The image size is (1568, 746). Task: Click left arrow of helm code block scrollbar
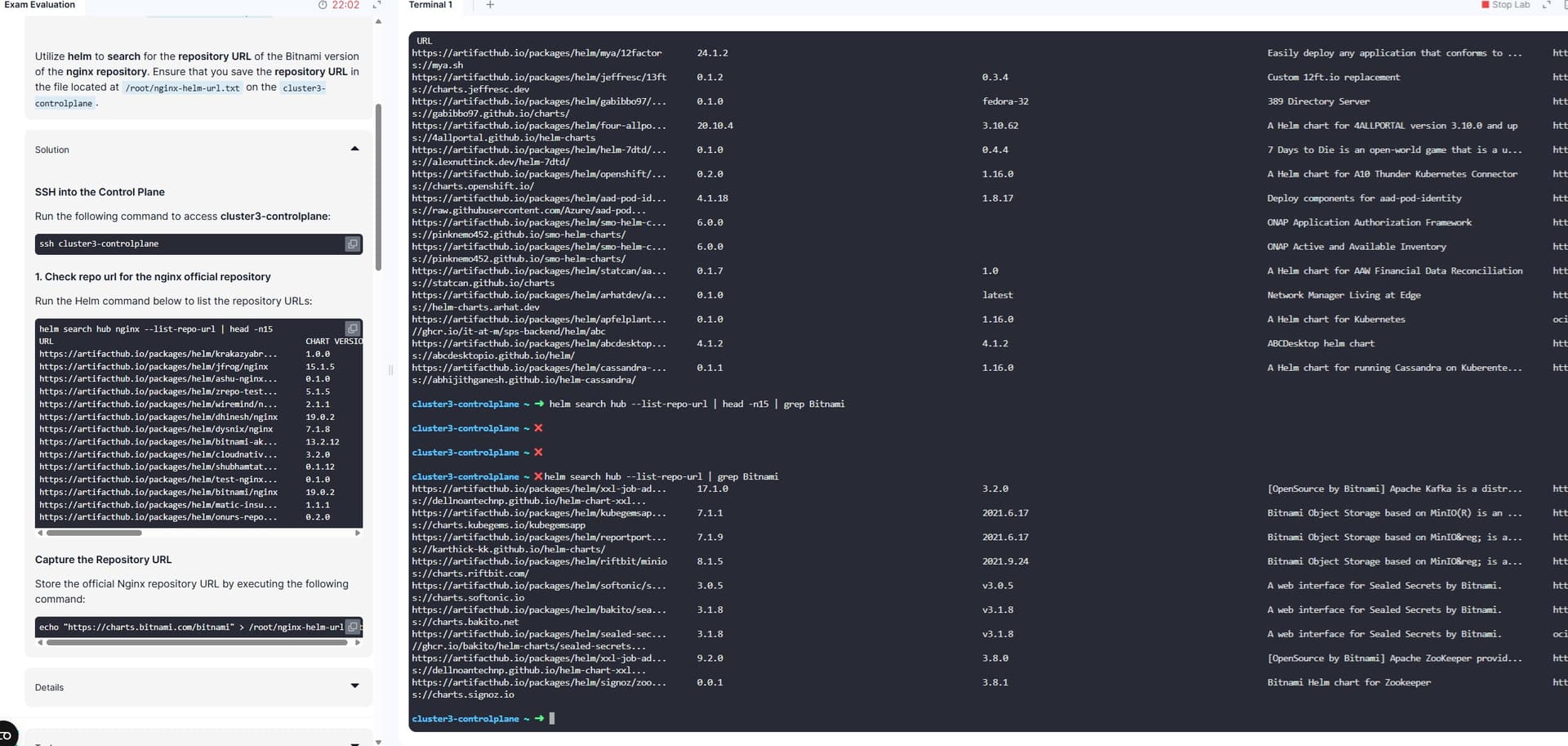pyautogui.click(x=40, y=533)
